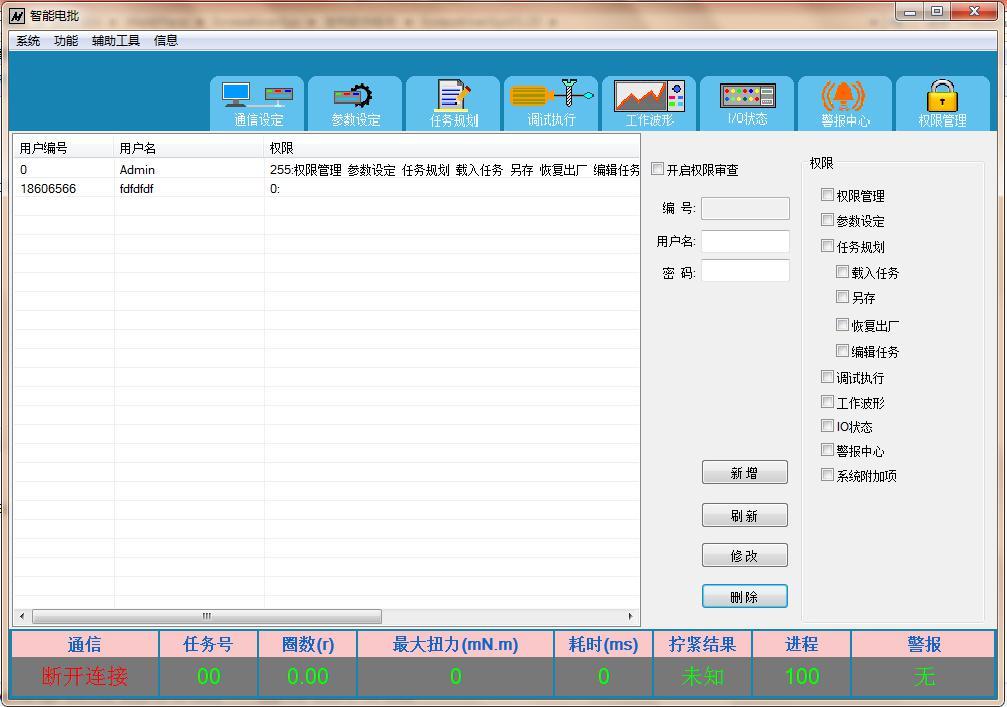Check the 警报中心 permission checkbox
Image resolution: width=1007 pixels, height=707 pixels.
click(x=827, y=450)
